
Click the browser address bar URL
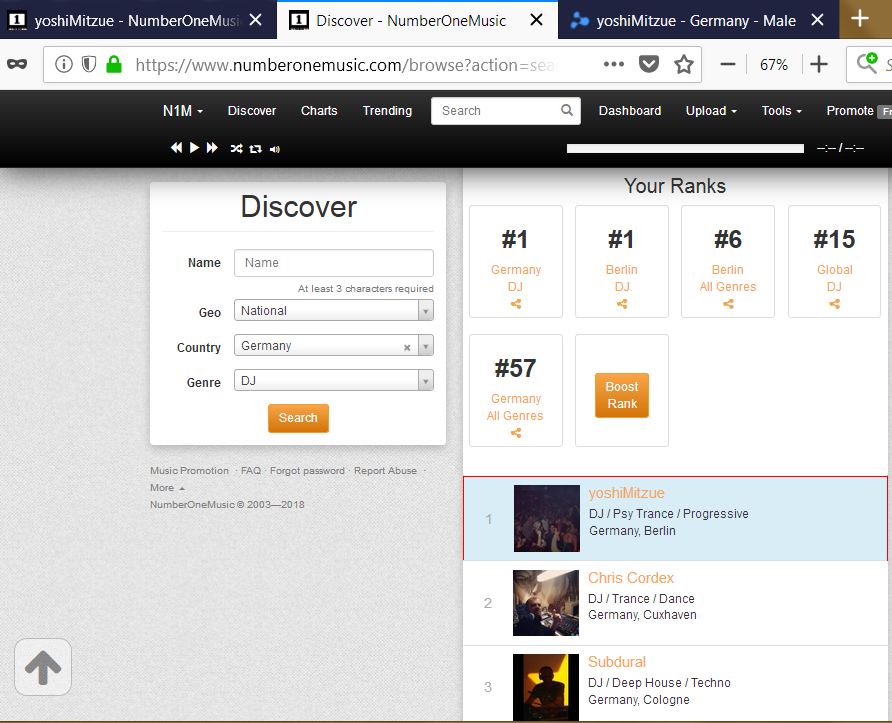click(344, 65)
